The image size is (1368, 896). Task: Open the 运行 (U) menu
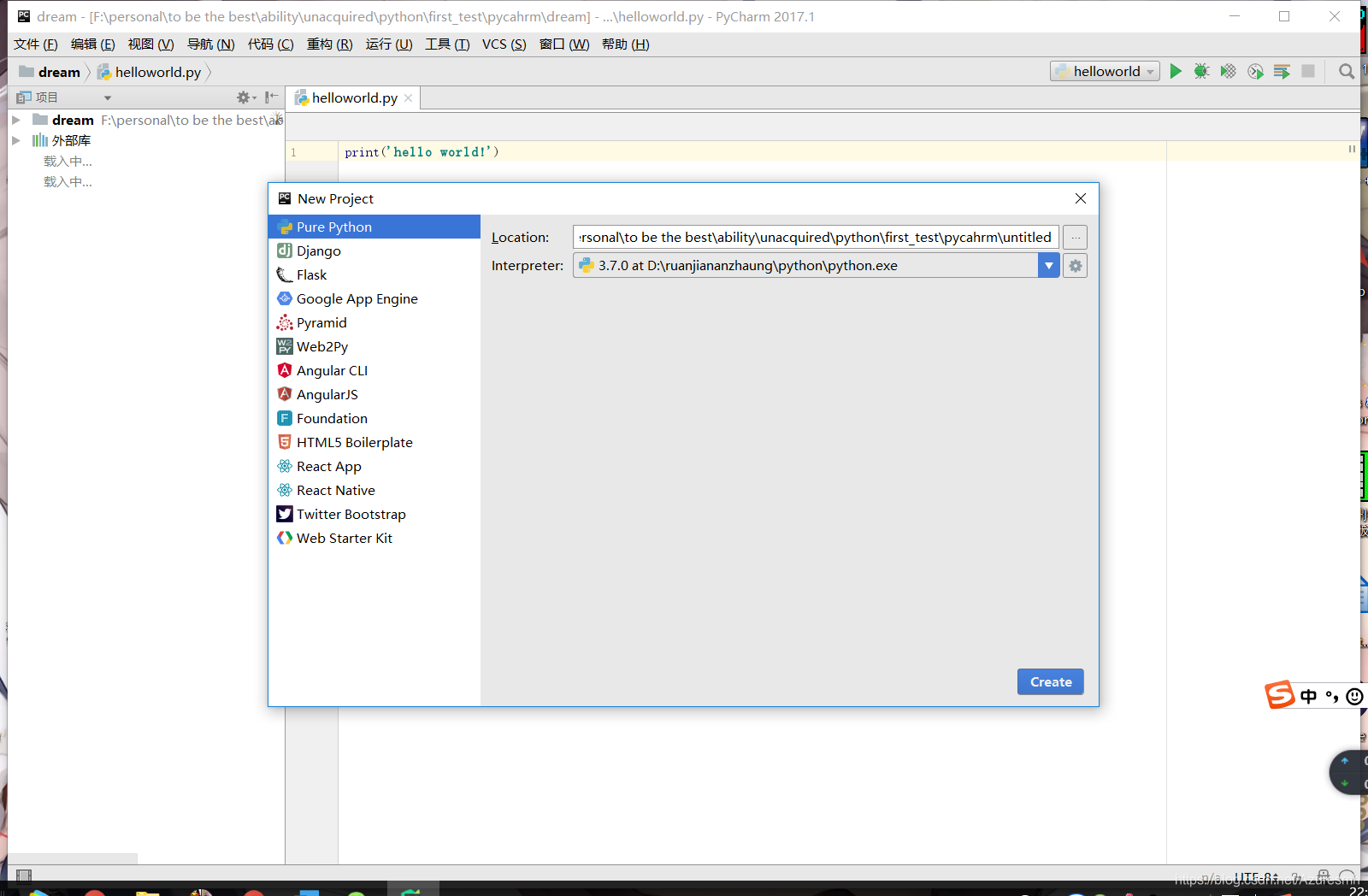tap(389, 44)
